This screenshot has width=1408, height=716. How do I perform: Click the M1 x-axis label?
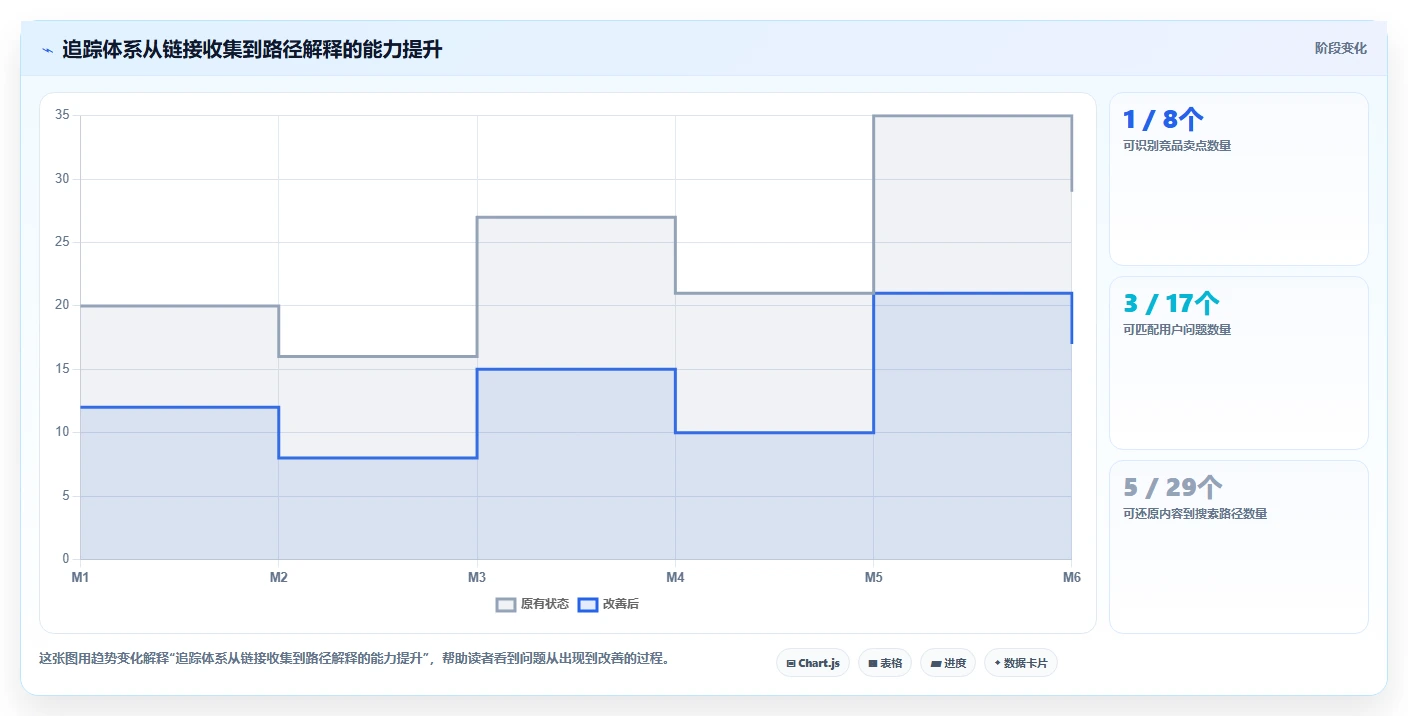[80, 578]
